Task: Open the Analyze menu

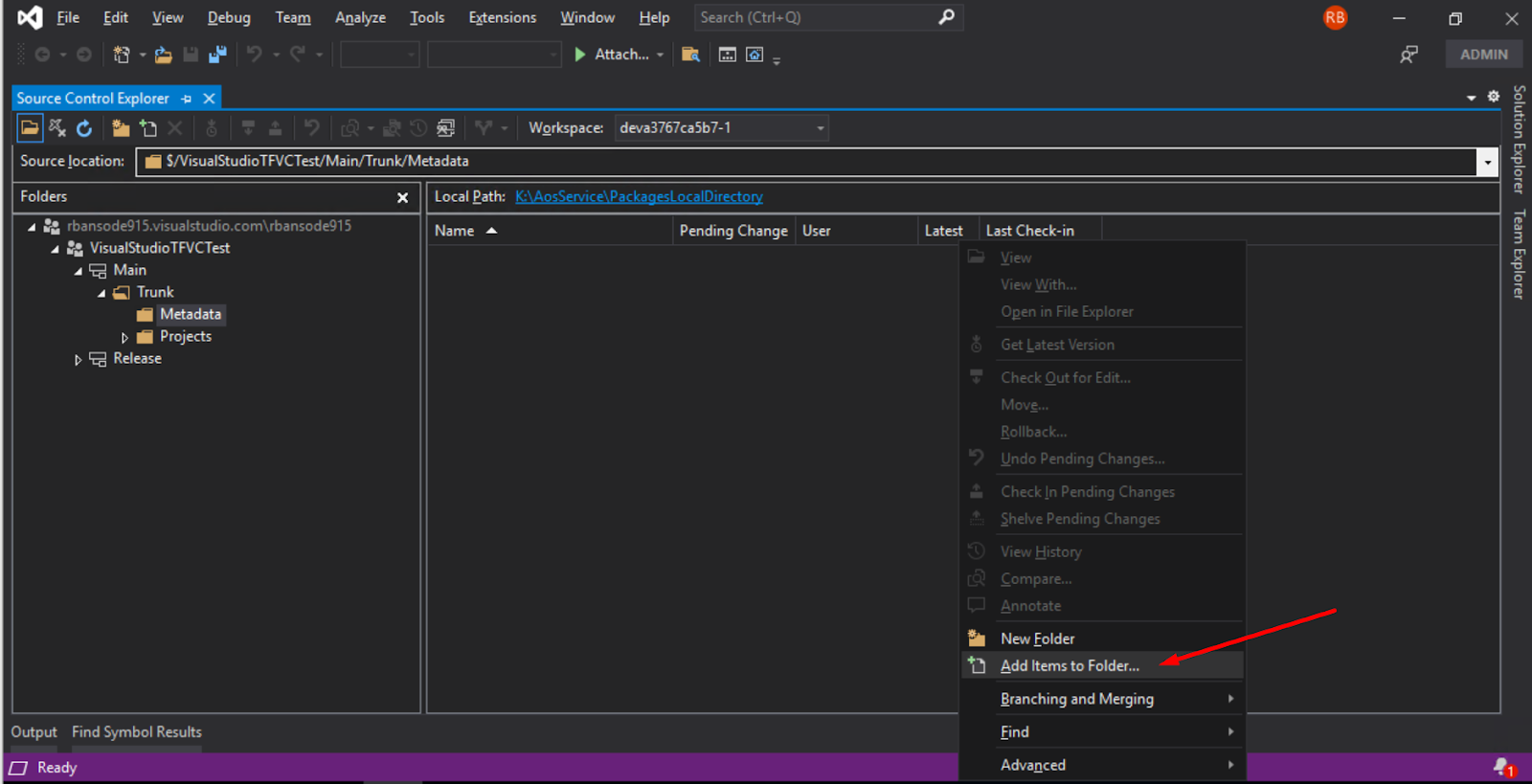Action: point(360,17)
